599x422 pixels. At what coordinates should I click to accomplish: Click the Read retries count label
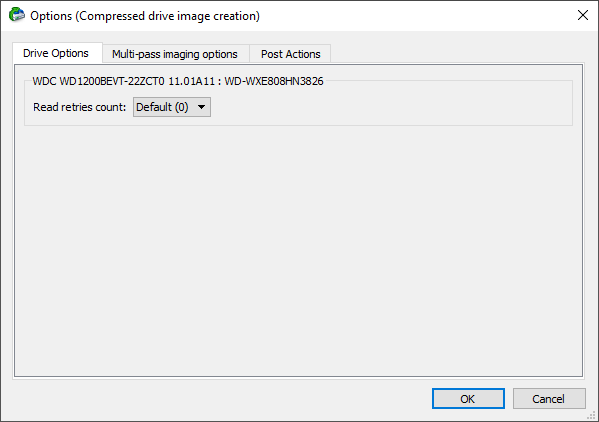click(79, 107)
